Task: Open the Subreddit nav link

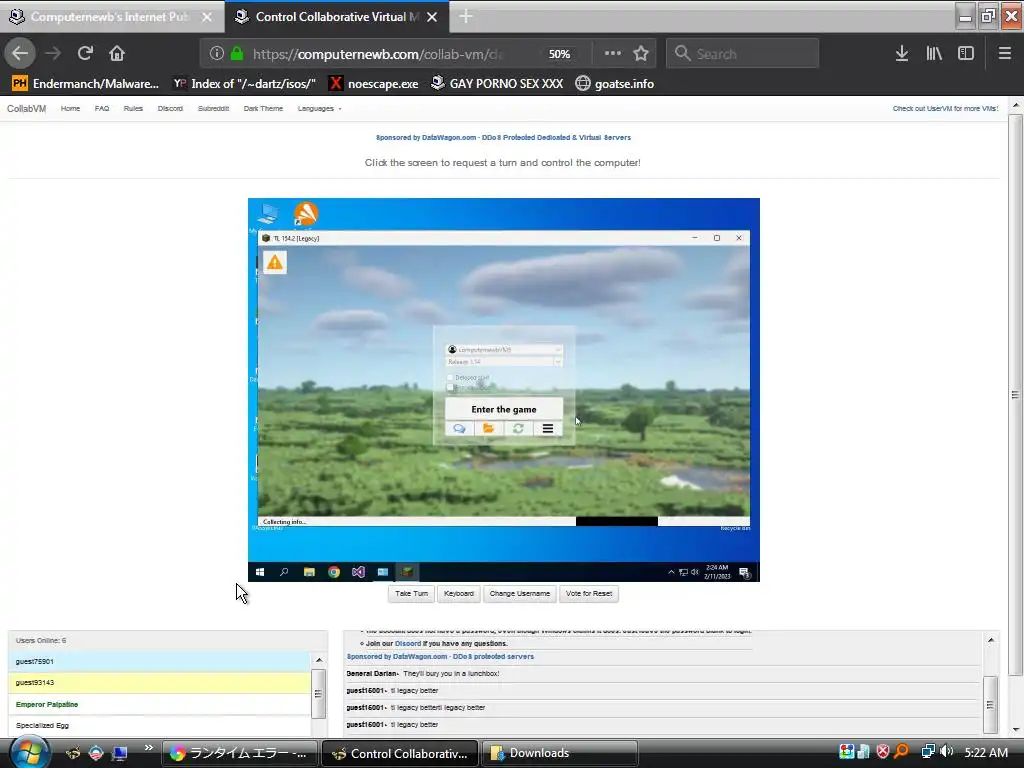Action: [214, 108]
